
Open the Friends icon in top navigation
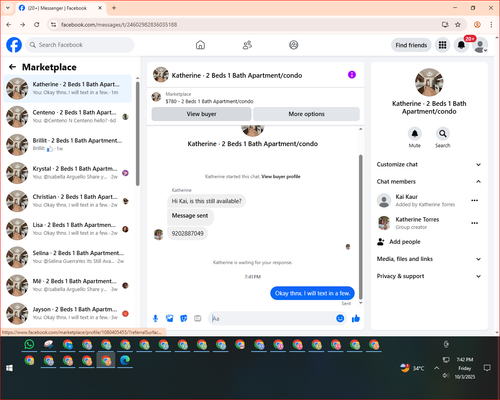click(247, 45)
